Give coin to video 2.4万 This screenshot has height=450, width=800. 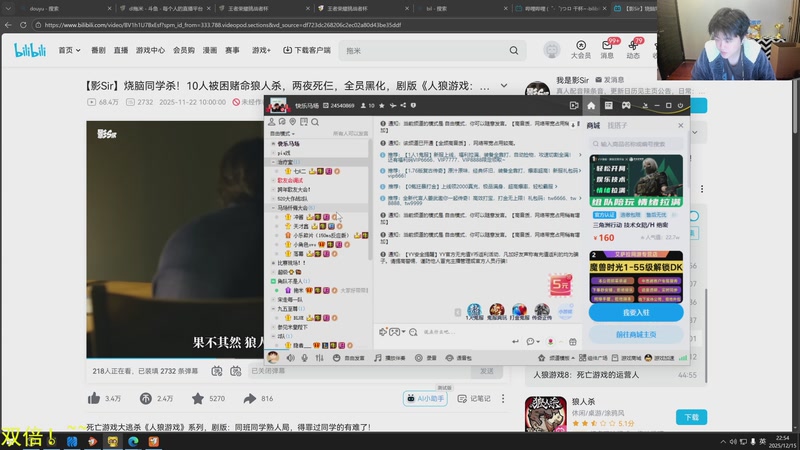pos(156,398)
